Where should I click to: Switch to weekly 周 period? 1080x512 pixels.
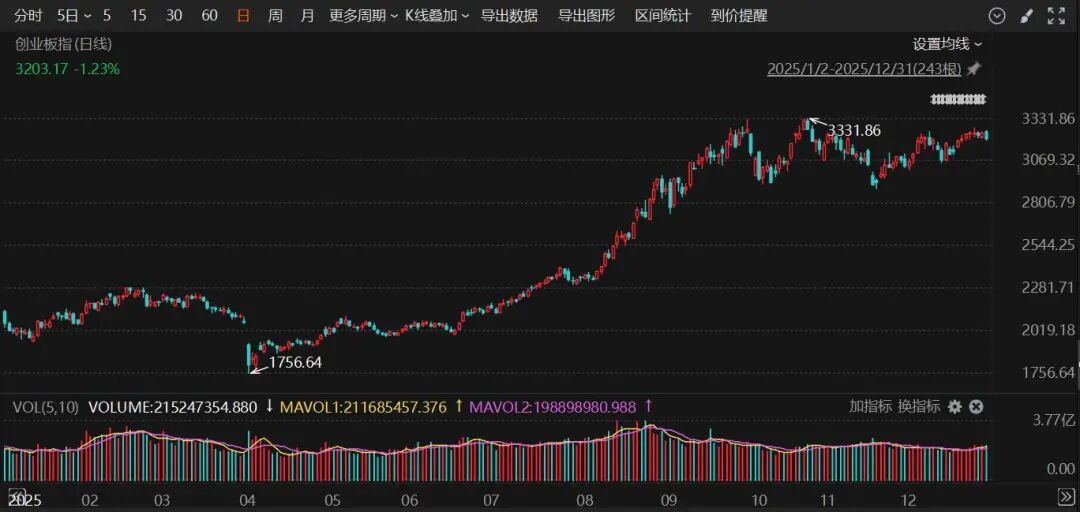pyautogui.click(x=275, y=15)
